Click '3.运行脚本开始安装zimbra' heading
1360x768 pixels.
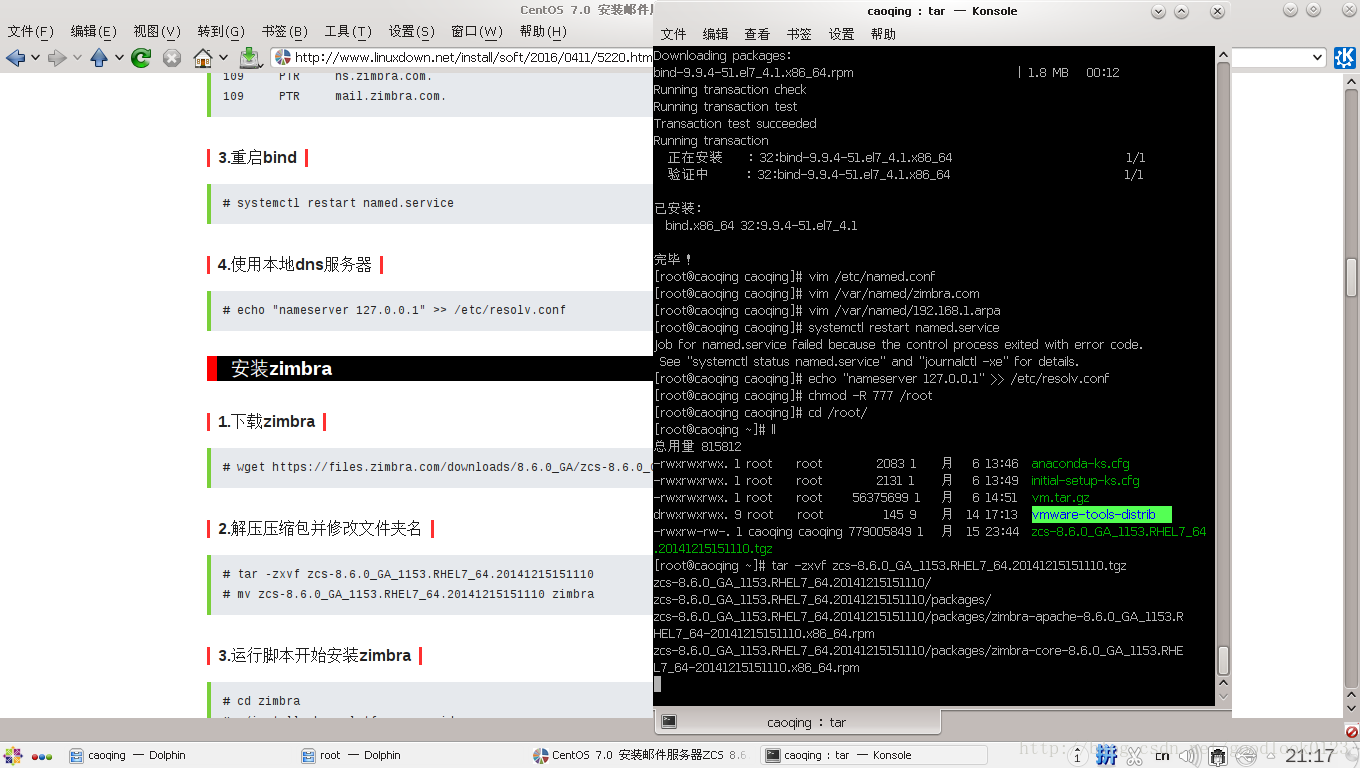(x=314, y=656)
